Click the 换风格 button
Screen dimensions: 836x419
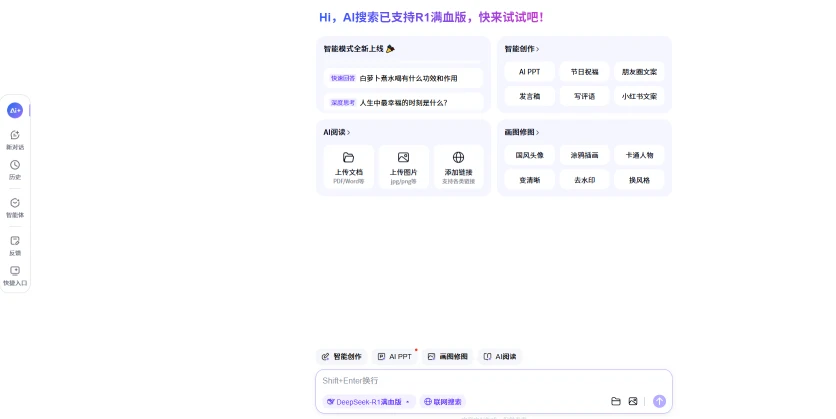coord(639,180)
